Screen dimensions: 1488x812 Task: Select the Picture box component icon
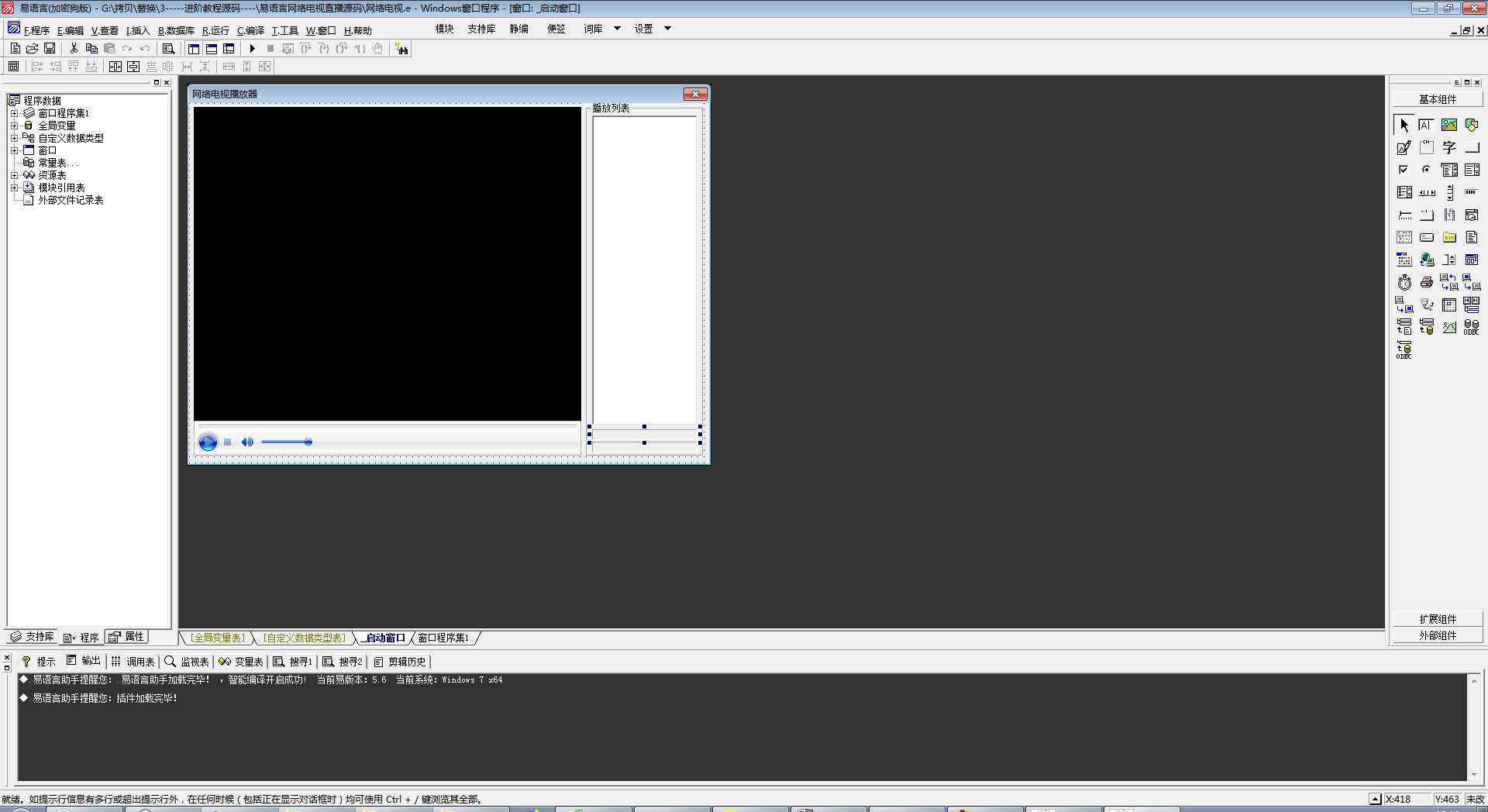tap(1449, 125)
